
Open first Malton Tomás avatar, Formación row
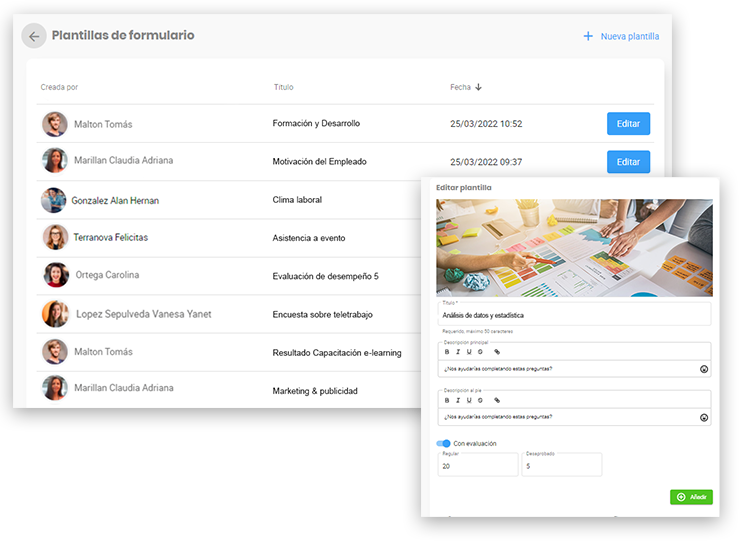55,124
